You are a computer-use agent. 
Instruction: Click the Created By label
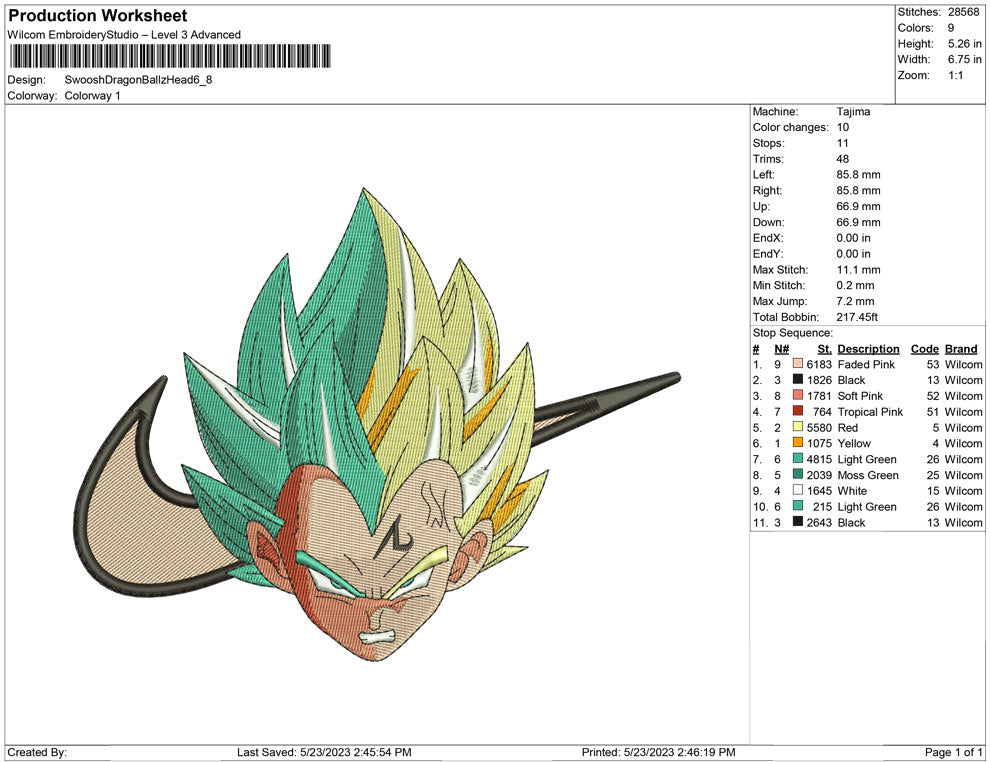37,752
